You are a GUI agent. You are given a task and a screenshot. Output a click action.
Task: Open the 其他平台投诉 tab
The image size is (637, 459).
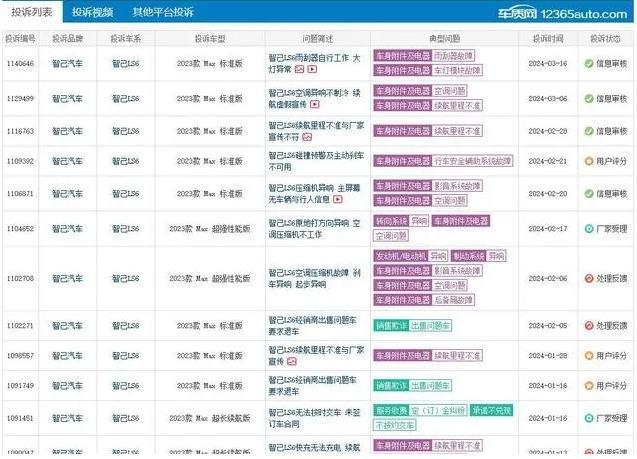[x=163, y=12]
